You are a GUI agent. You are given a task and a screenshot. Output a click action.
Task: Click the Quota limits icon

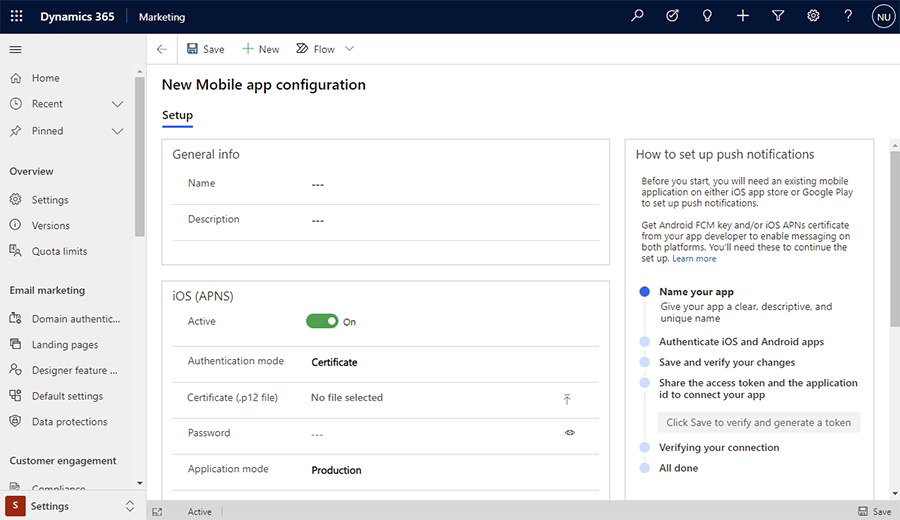coord(15,251)
